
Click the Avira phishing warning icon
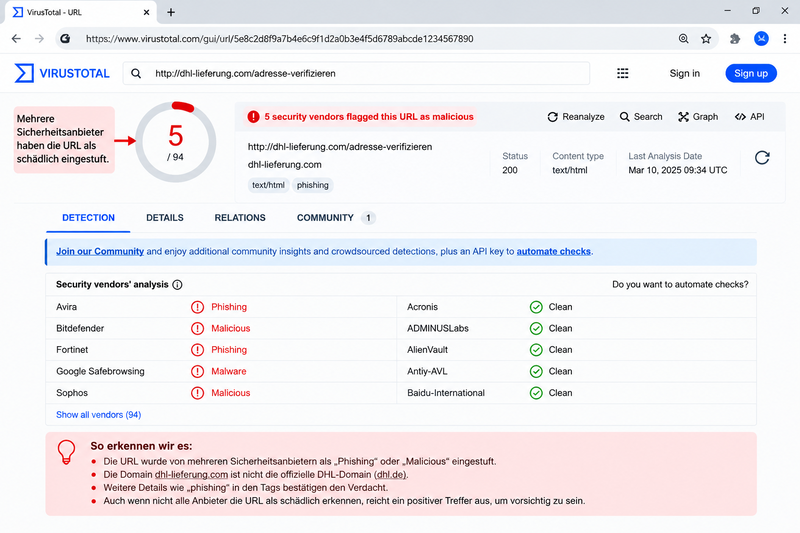pyautogui.click(x=197, y=307)
